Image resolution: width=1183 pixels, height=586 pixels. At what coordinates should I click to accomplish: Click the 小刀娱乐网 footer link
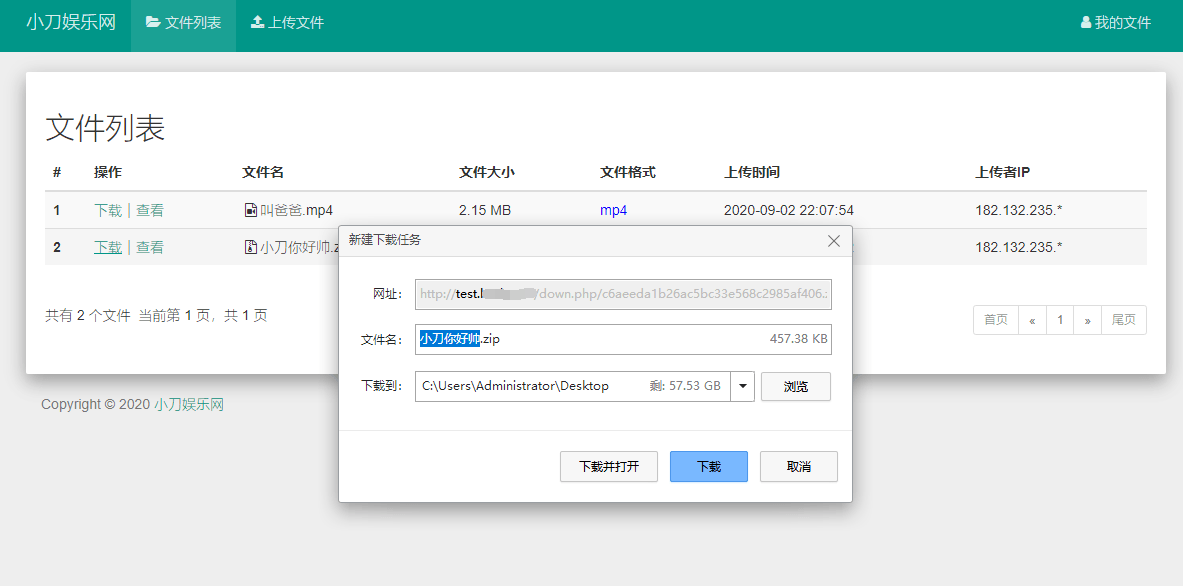189,405
